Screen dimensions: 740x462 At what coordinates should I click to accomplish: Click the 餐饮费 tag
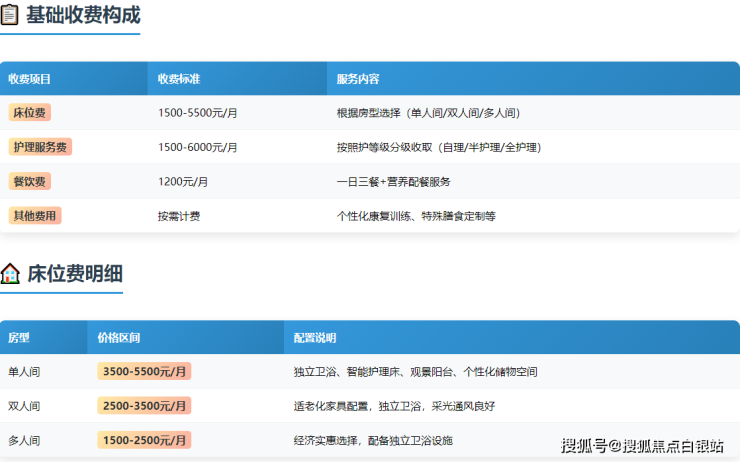(30, 181)
